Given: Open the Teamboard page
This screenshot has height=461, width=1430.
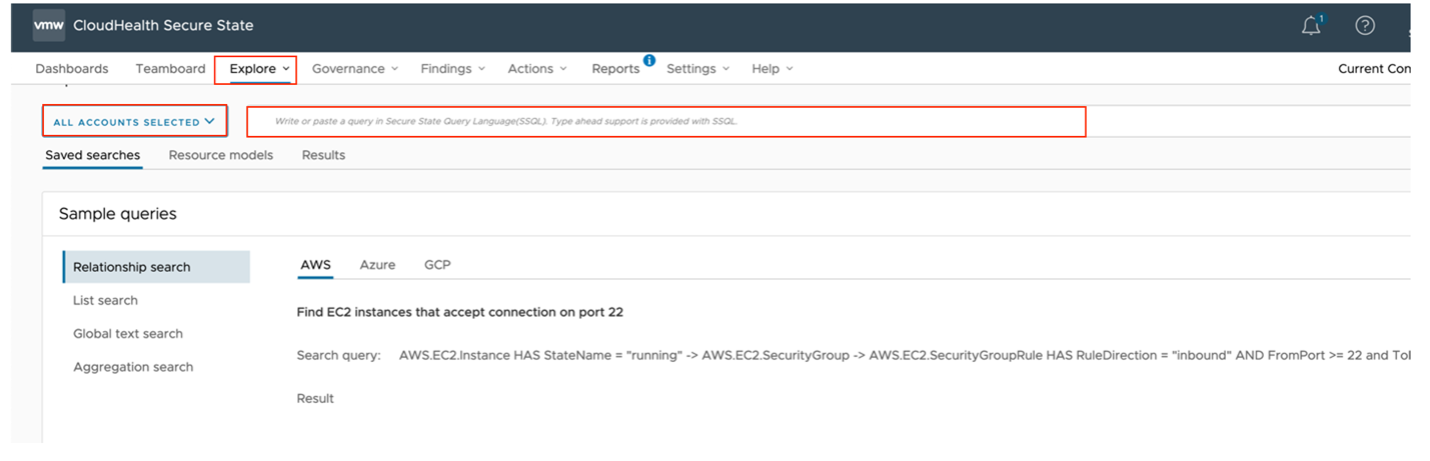Looking at the screenshot, I should 170,69.
